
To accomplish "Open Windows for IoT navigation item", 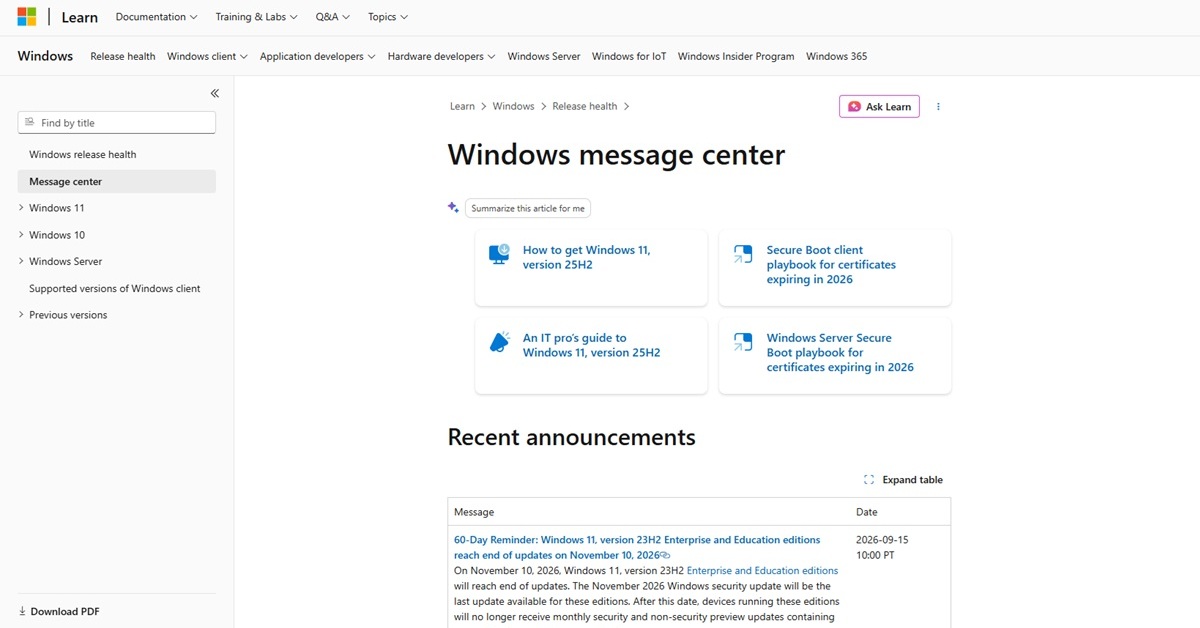I will [x=629, y=56].
